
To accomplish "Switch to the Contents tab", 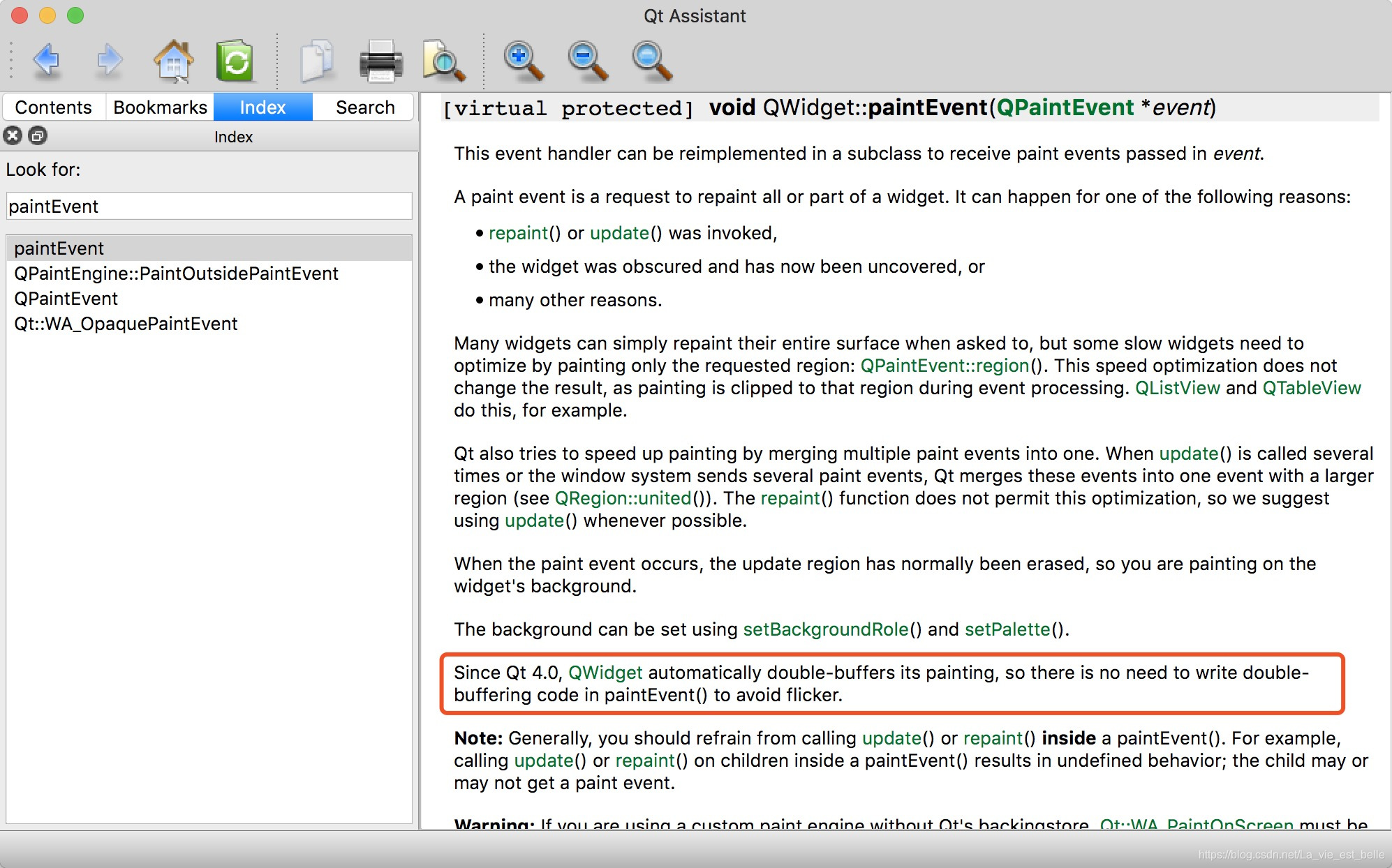I will 54,107.
